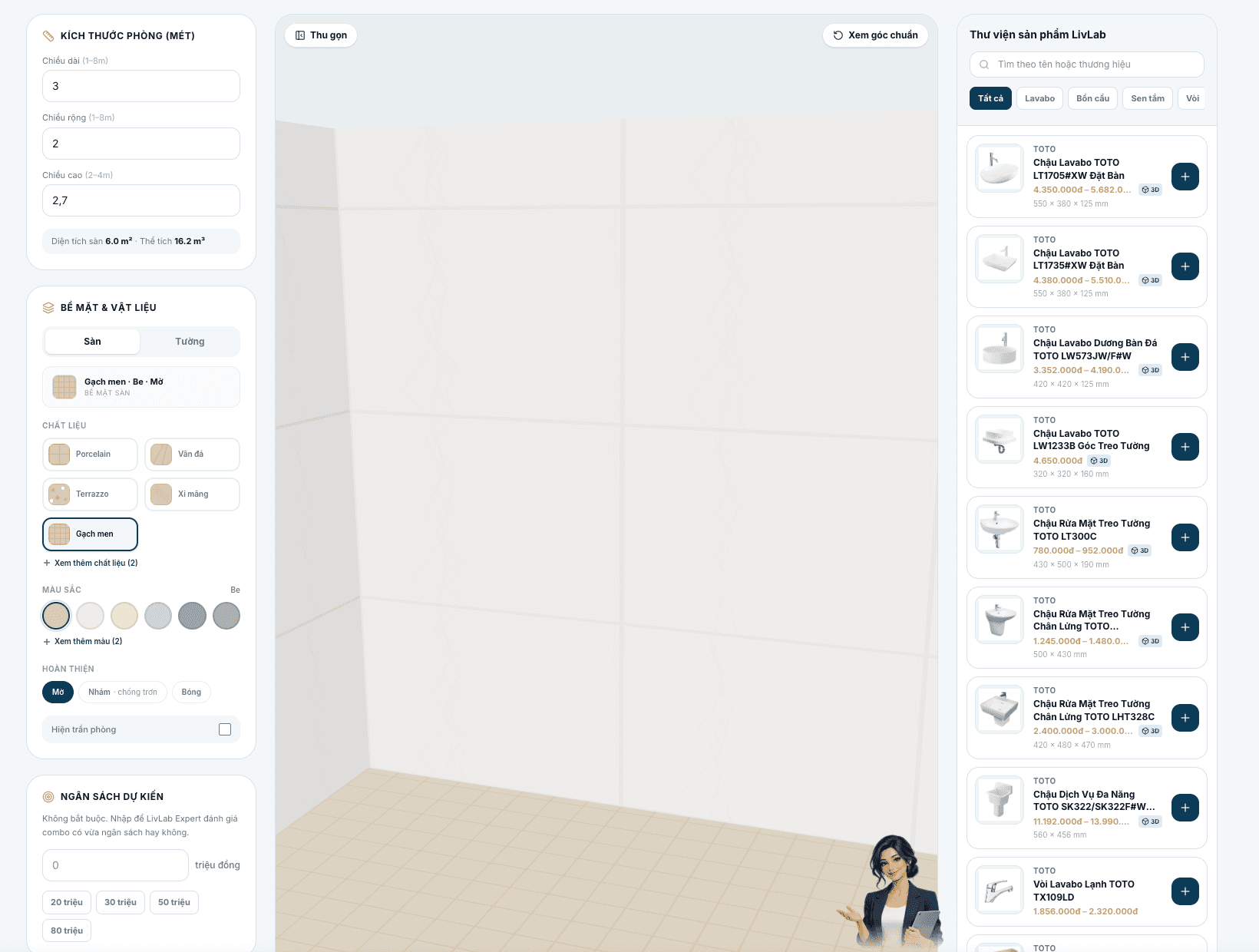Select the Bóng finish option
Viewport: 1259px width, 952px height.
[191, 692]
